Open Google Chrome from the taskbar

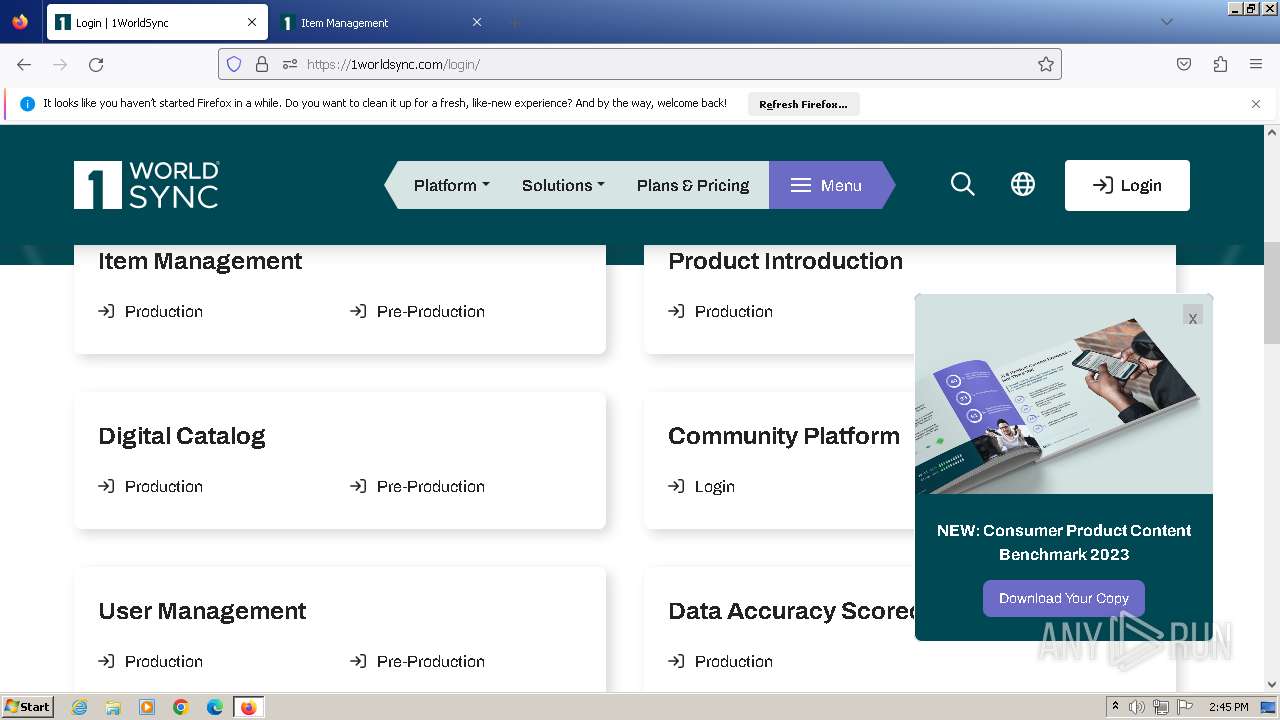click(x=181, y=707)
